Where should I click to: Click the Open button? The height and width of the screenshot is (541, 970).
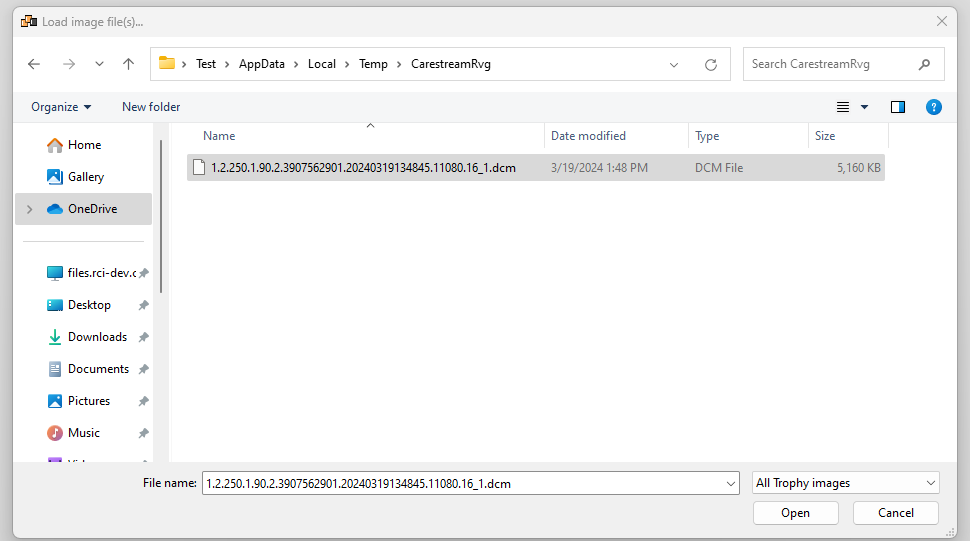795,513
